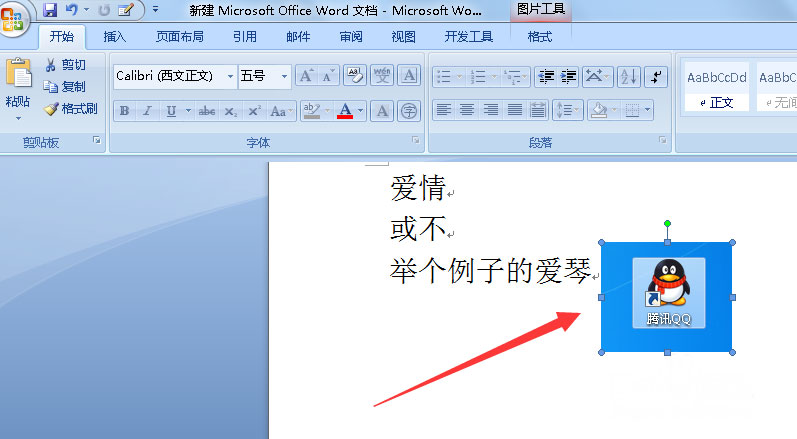Viewport: 797px width, 439px height.
Task: Apply the red font color
Action: pos(345,111)
